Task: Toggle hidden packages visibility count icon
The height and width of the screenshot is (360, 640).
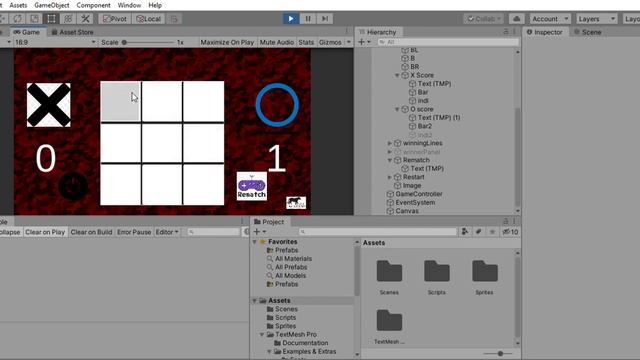Action: [510, 232]
